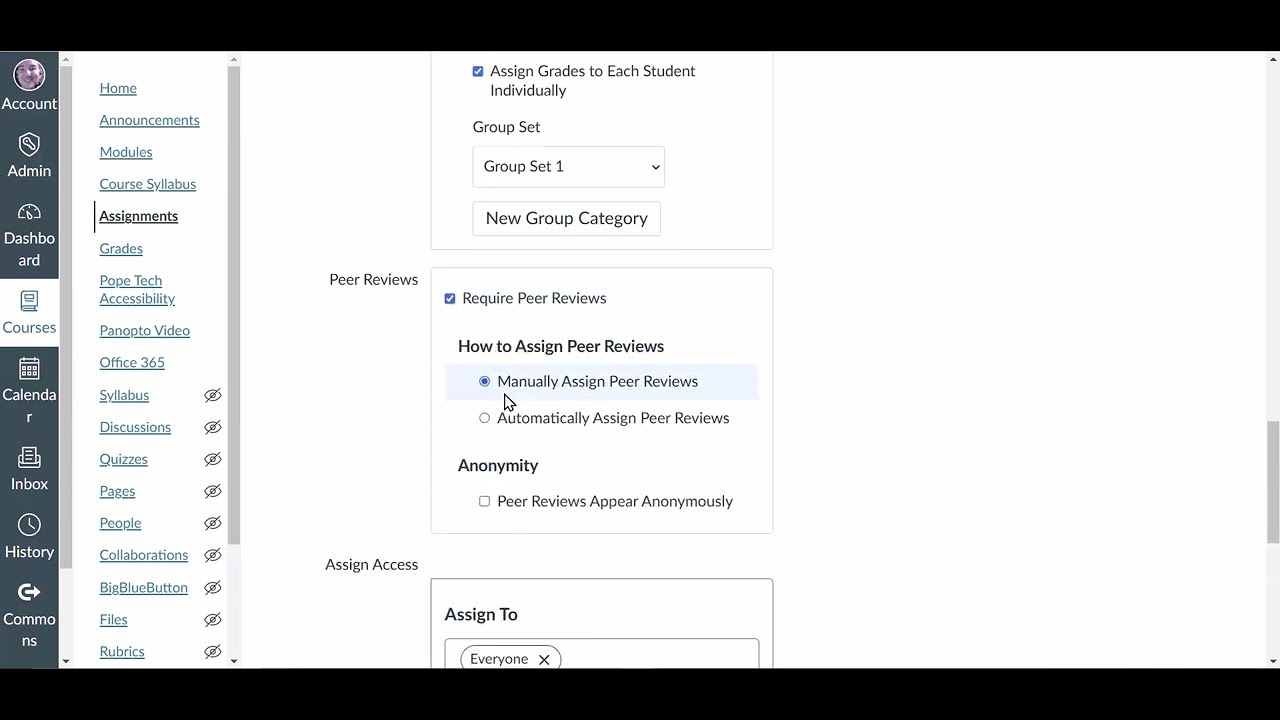Open Announcements in course navigation
Viewport: 1280px width, 720px height.
point(149,120)
